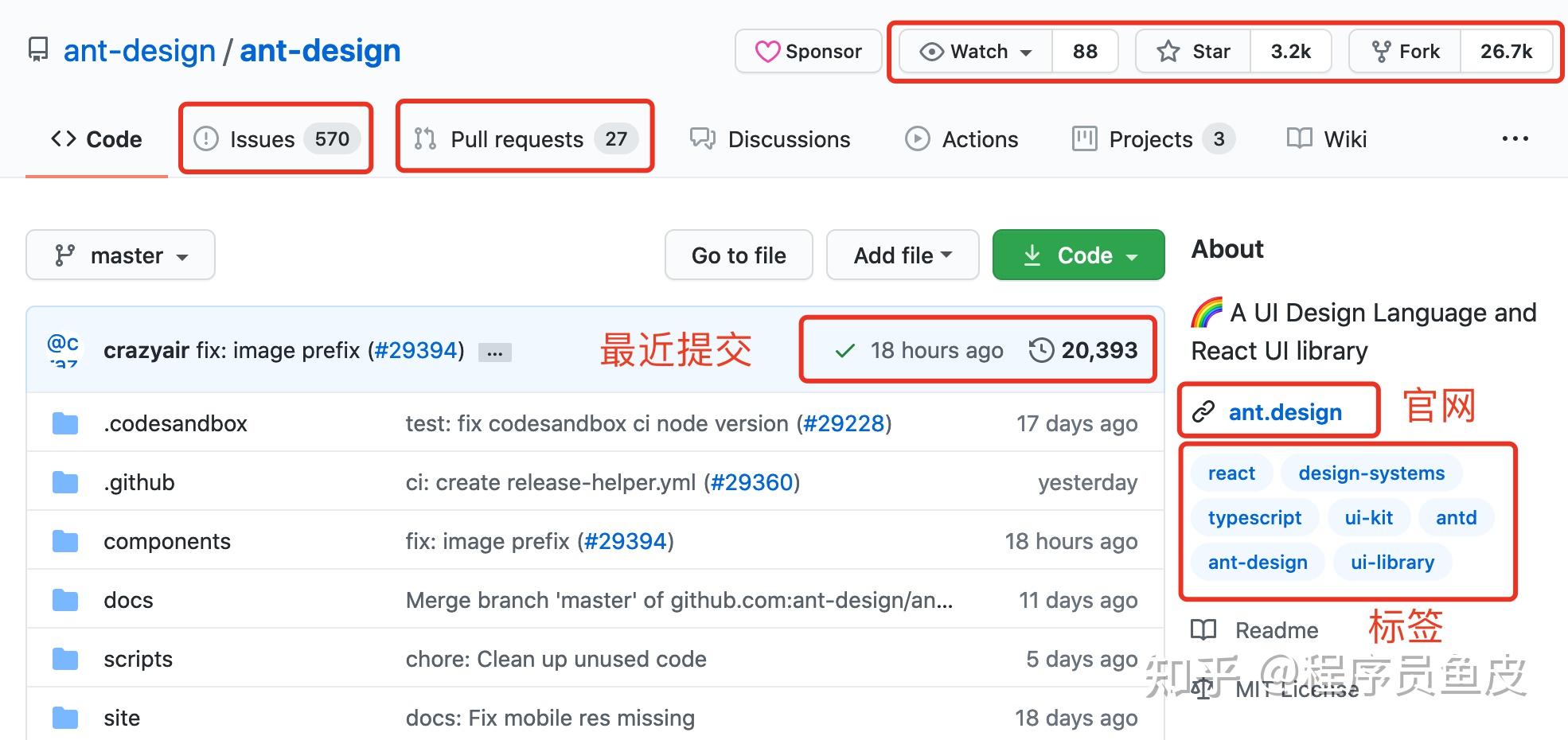
Task: Click the Fork icon
Action: coord(1381,52)
